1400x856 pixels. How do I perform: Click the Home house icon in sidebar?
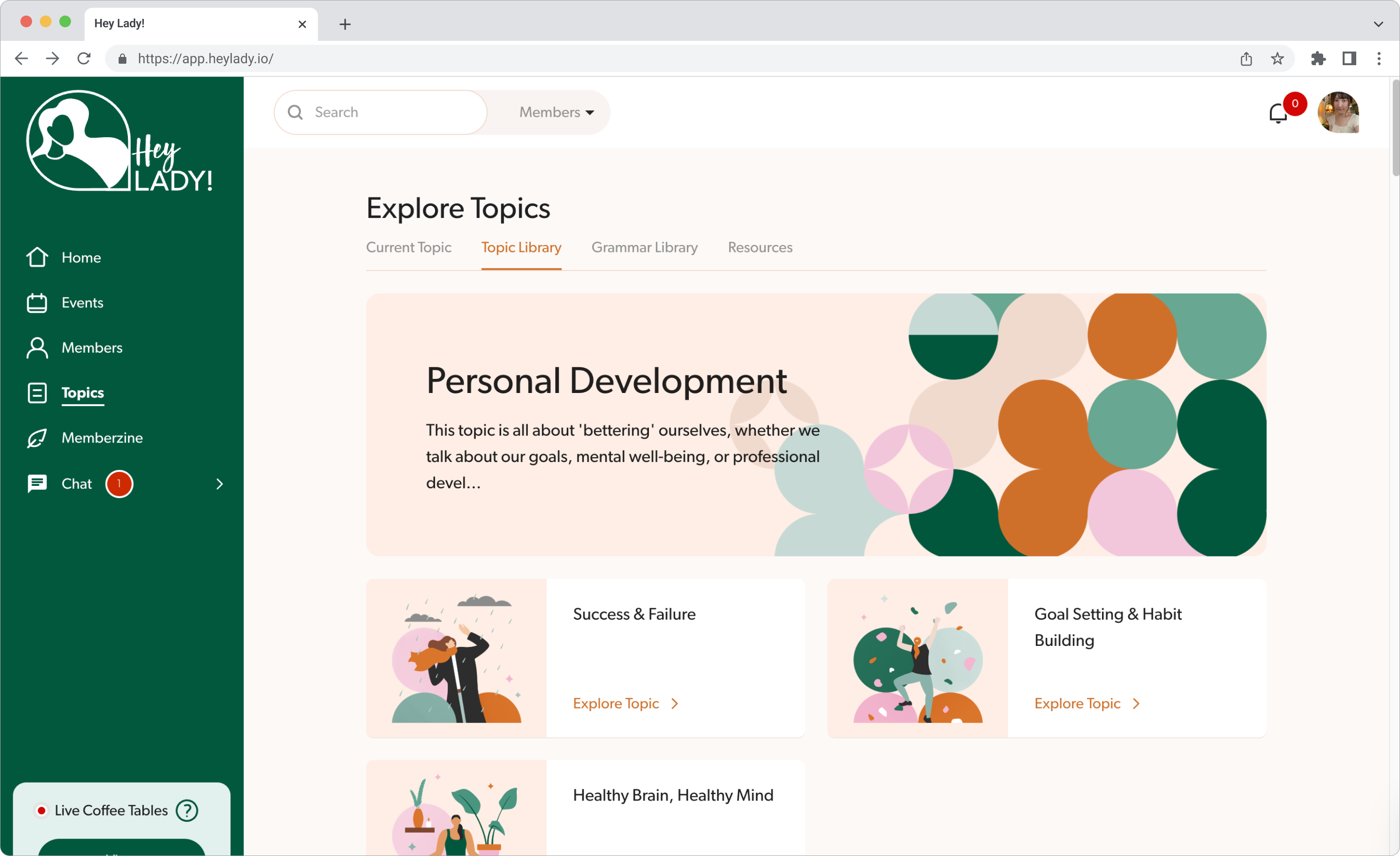pos(37,257)
